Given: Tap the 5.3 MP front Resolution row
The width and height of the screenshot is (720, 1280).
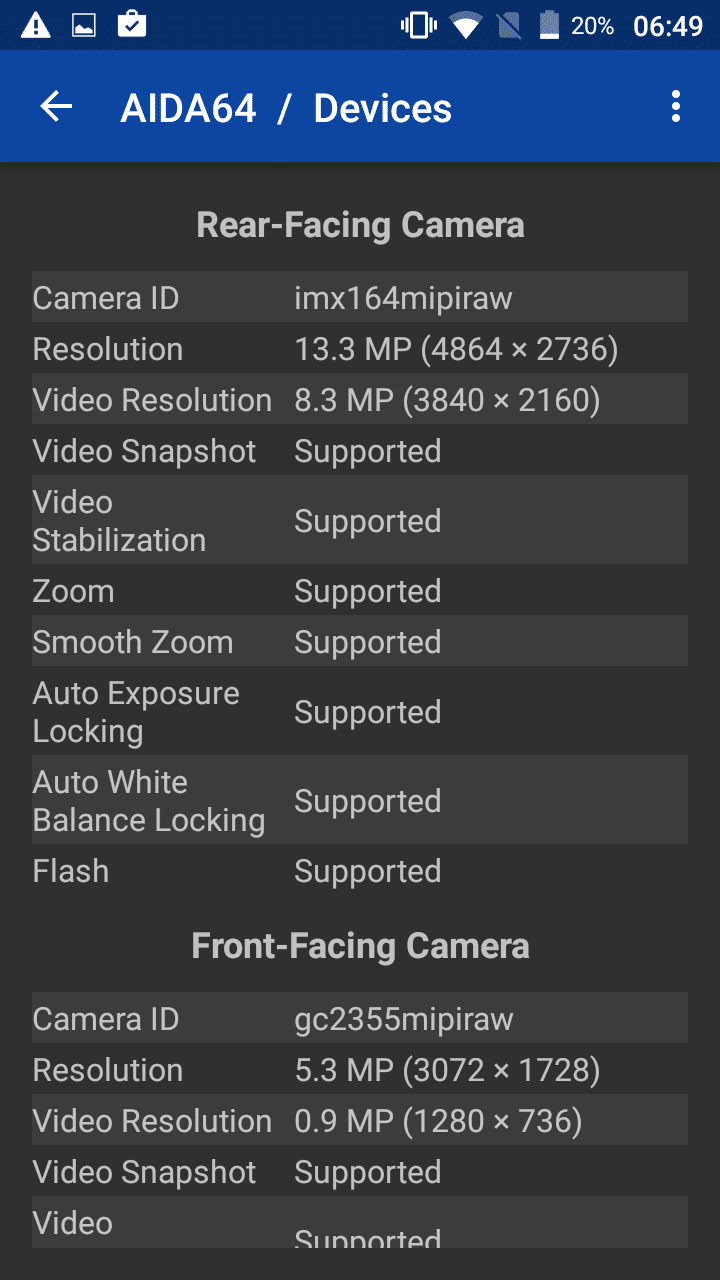Looking at the screenshot, I should 360,1070.
